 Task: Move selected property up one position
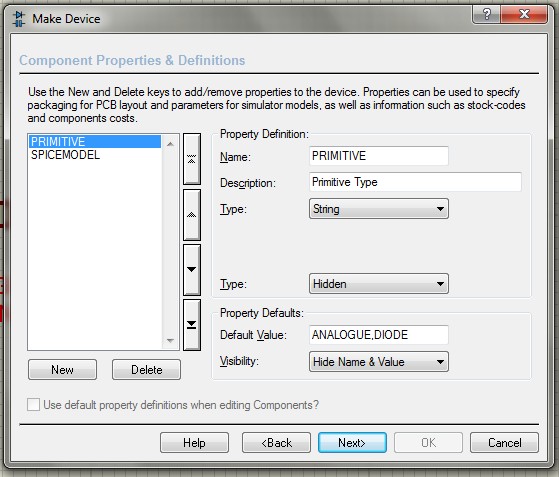pos(192,215)
